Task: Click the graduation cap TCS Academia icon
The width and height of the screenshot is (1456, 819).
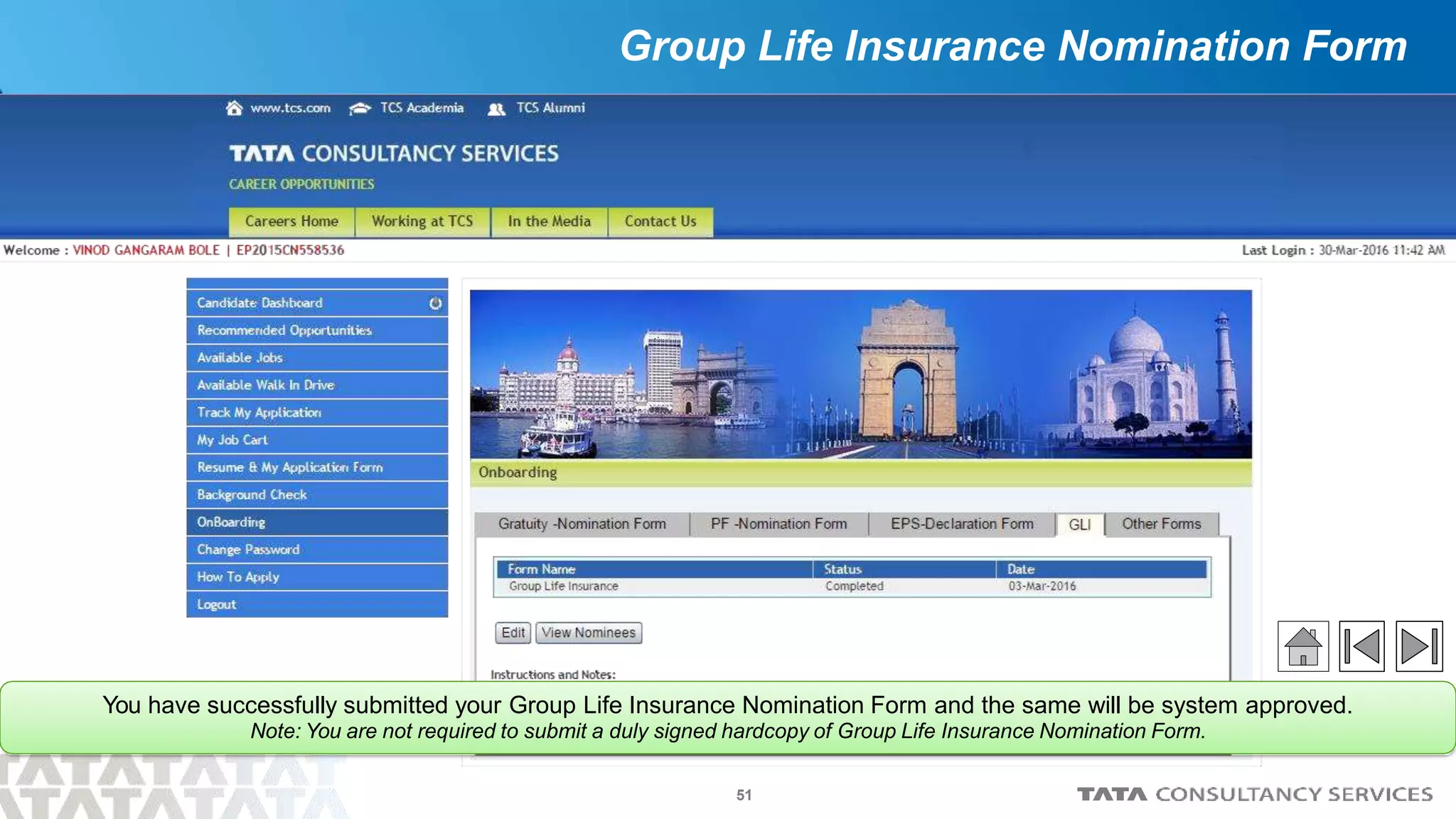Action: [x=360, y=108]
